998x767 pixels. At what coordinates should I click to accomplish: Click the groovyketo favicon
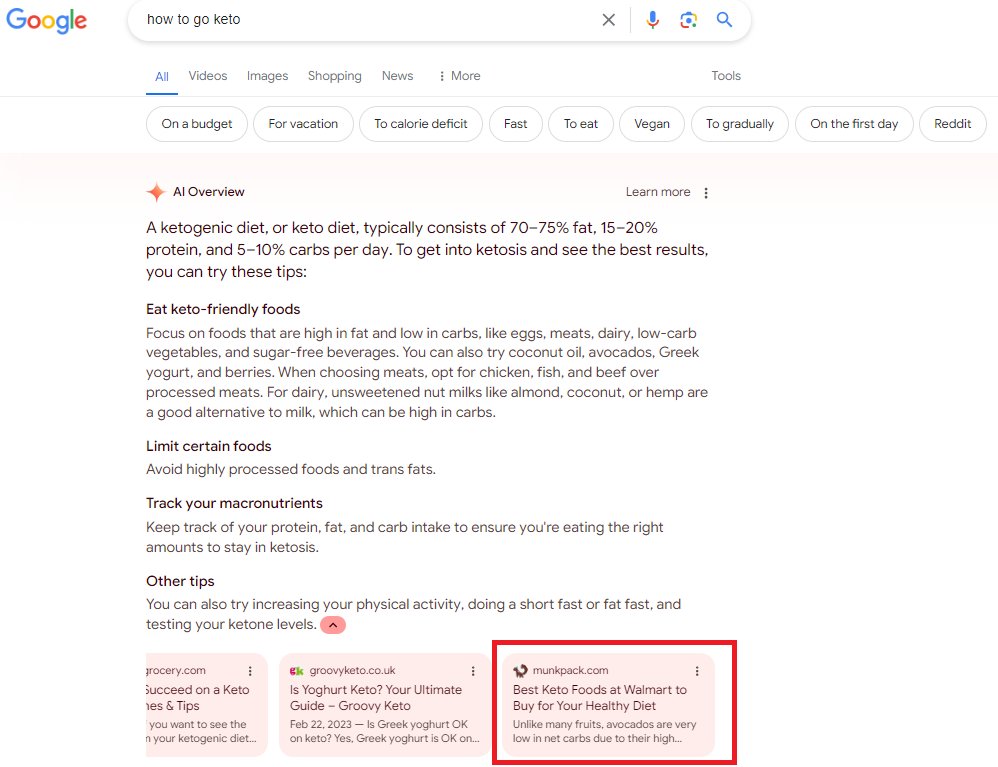click(297, 671)
